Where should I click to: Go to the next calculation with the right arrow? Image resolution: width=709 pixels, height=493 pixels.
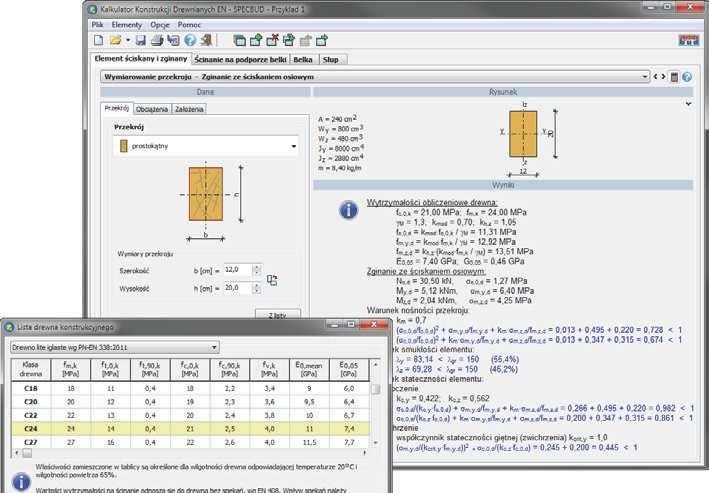click(x=663, y=77)
